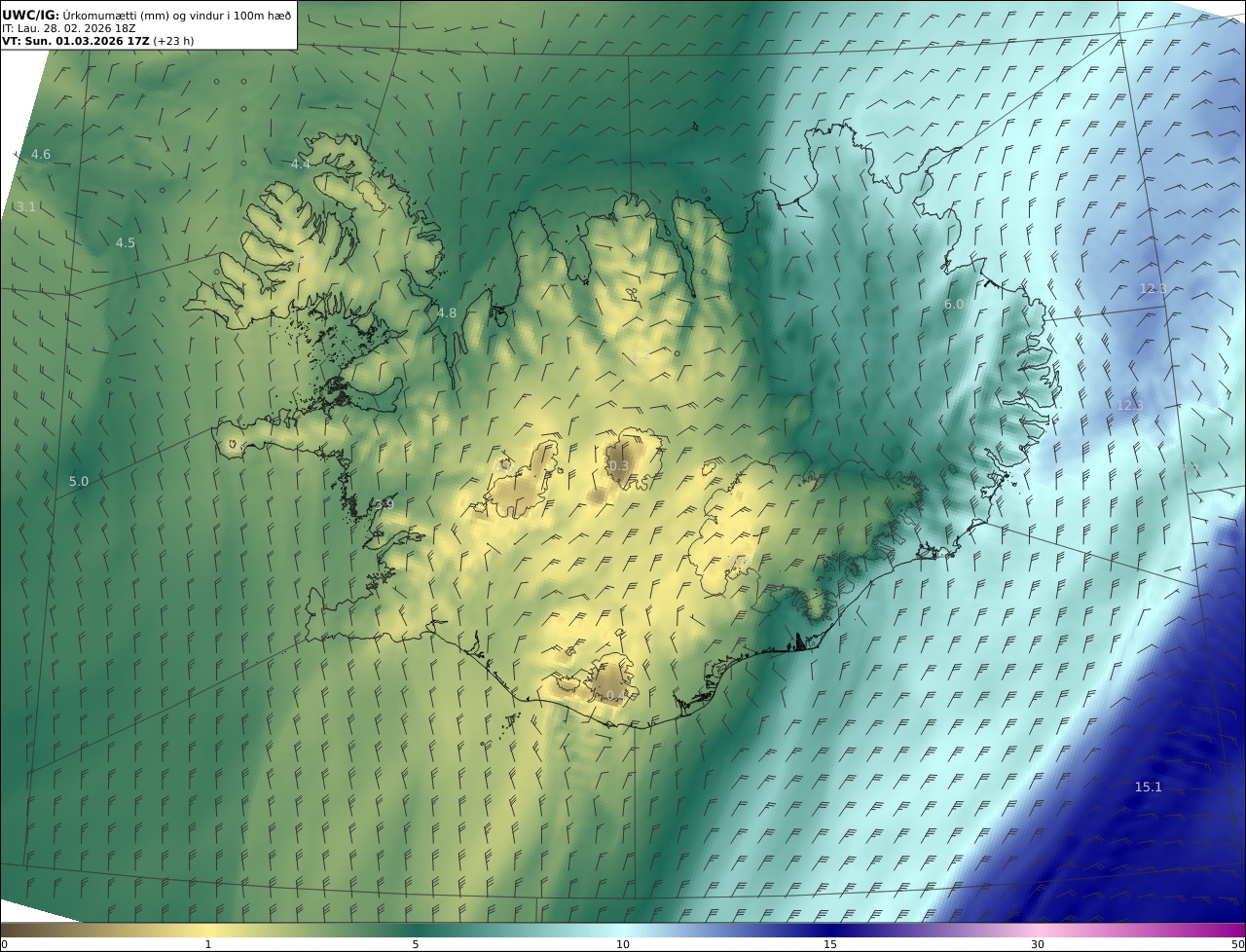Click the 3.9 value label on the map

pos(385,504)
